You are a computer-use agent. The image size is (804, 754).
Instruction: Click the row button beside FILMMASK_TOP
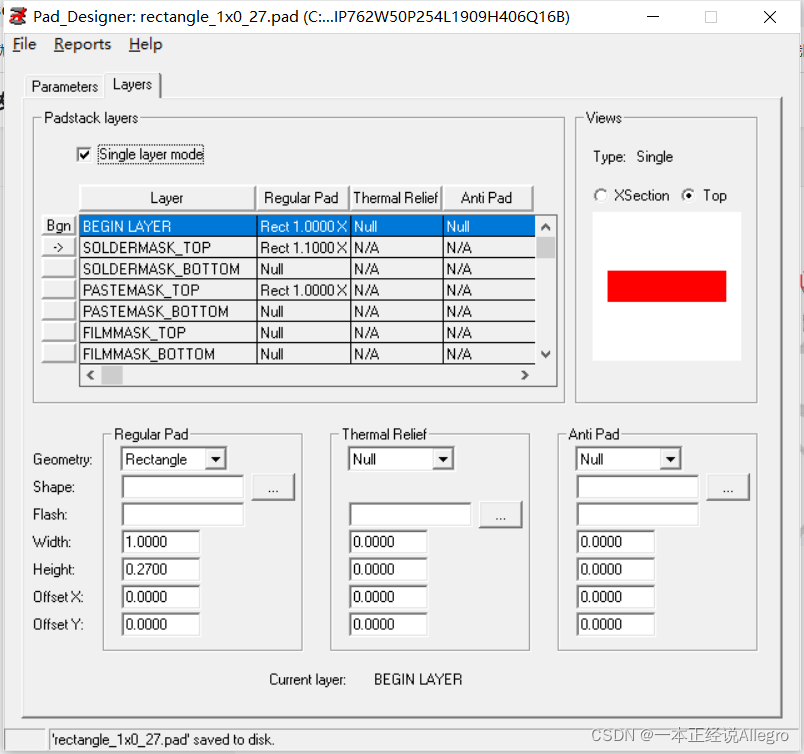pyautogui.click(x=58, y=332)
